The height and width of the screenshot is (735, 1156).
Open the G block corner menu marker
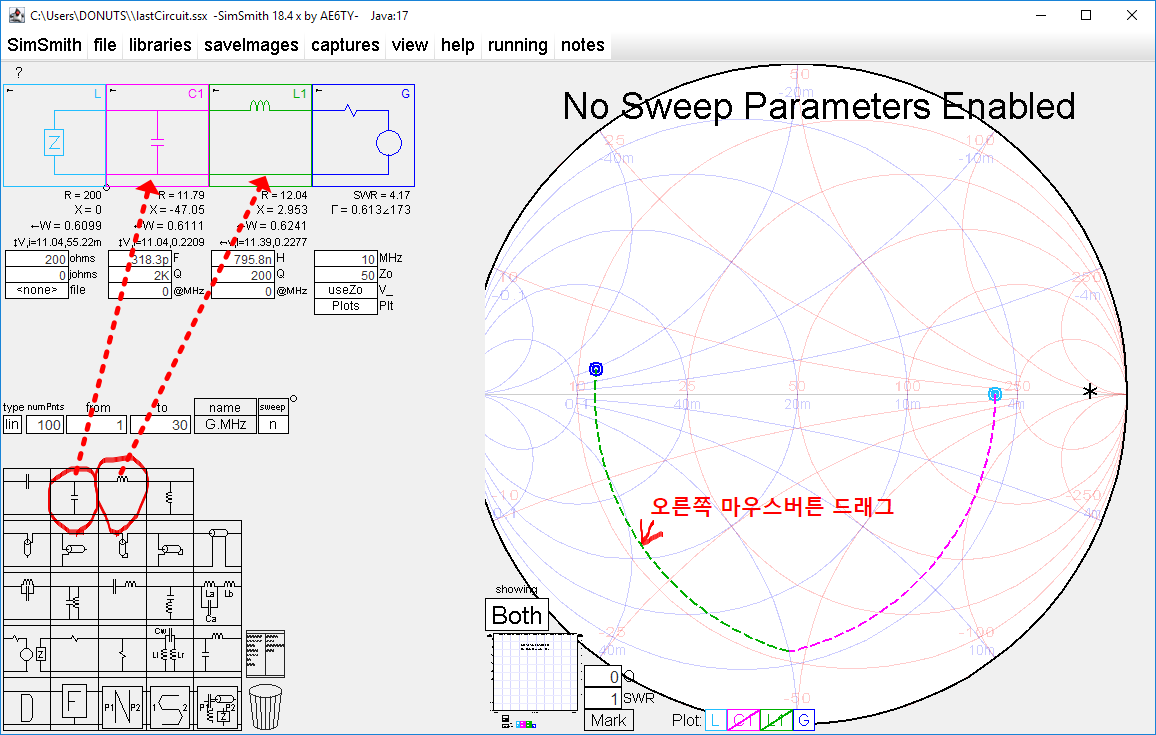coord(319,91)
